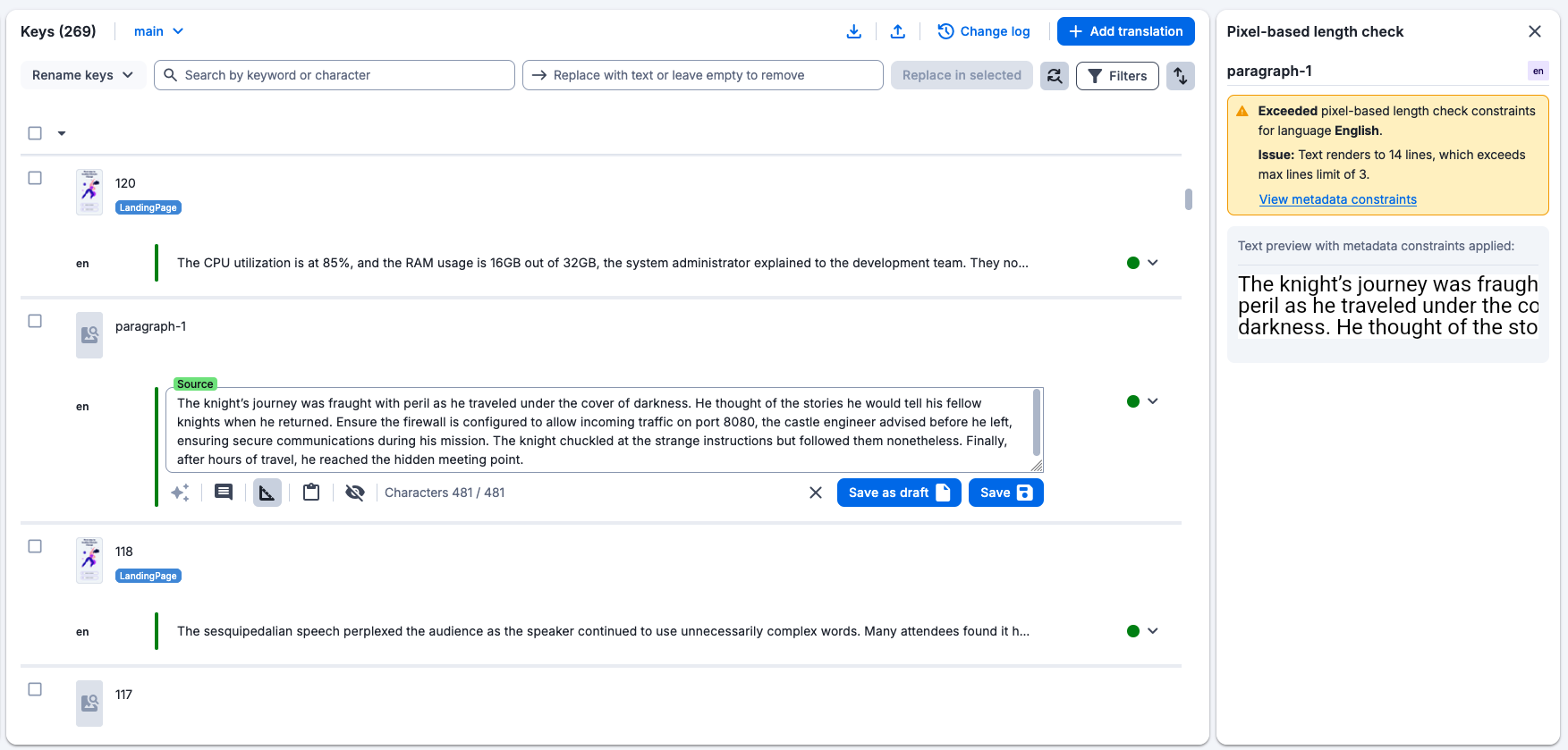Image resolution: width=1568 pixels, height=750 pixels.
Task: Toggle the hidden eye icon in editor
Action: click(355, 493)
